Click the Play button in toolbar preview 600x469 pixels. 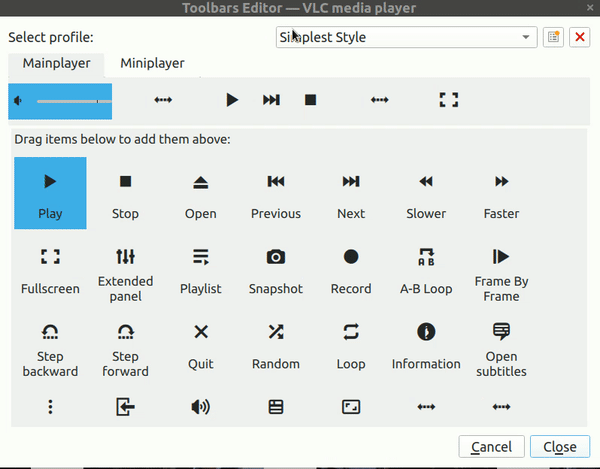[232, 100]
